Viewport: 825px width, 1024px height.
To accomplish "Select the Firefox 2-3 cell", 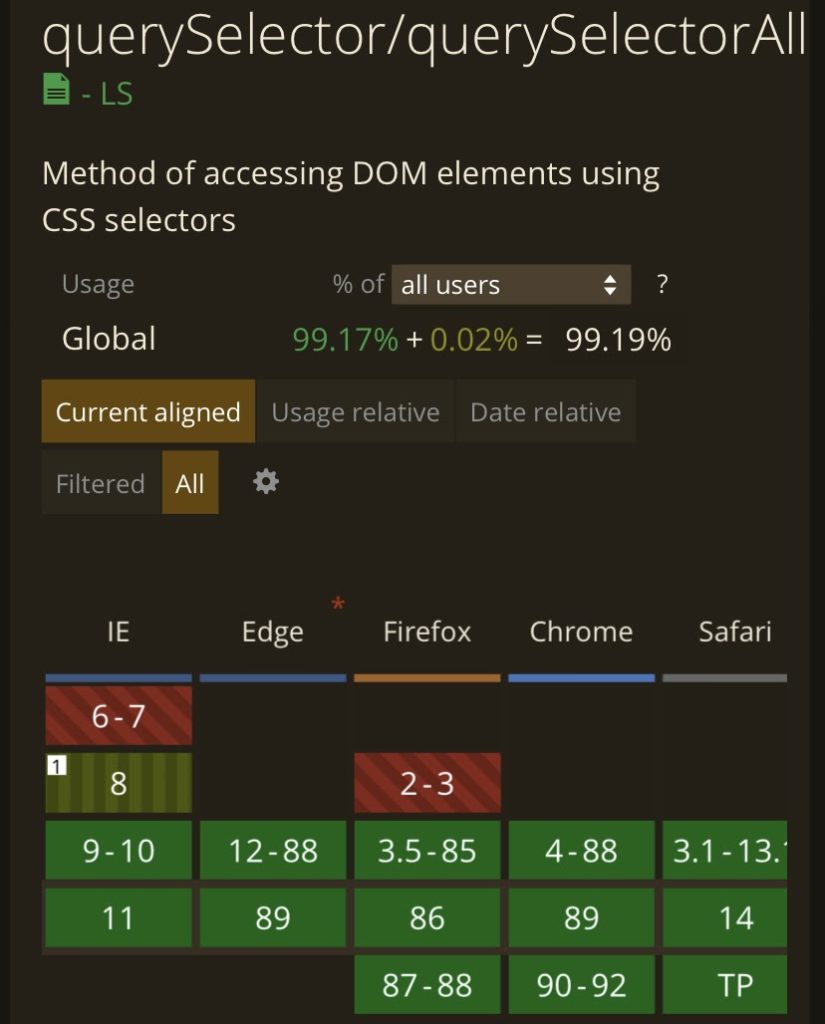I will point(427,782).
